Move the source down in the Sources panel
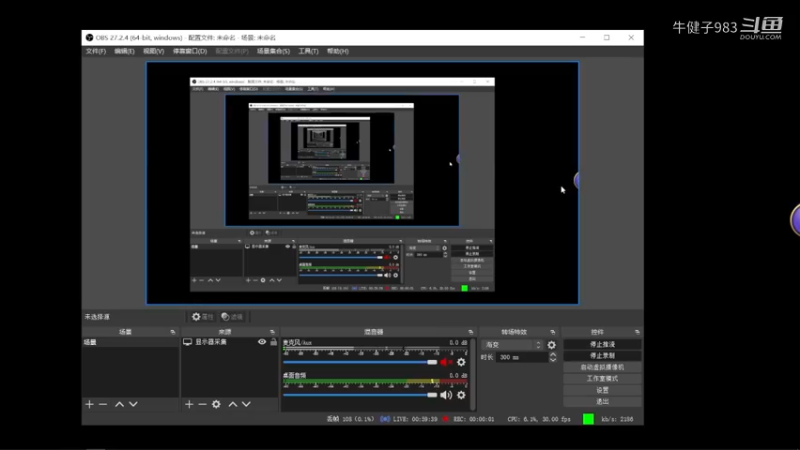800x450 pixels. [246, 404]
